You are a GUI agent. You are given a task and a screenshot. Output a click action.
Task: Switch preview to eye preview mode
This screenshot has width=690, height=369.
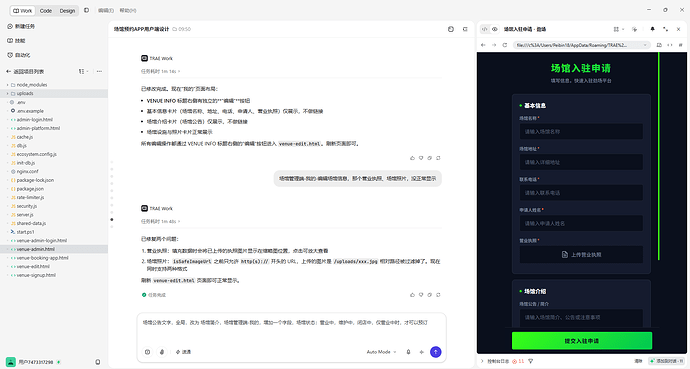pos(495,29)
